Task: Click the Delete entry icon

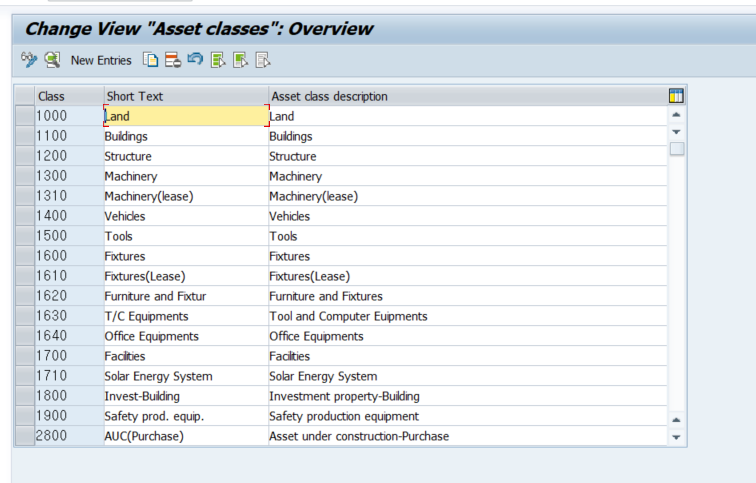Action: (x=173, y=60)
